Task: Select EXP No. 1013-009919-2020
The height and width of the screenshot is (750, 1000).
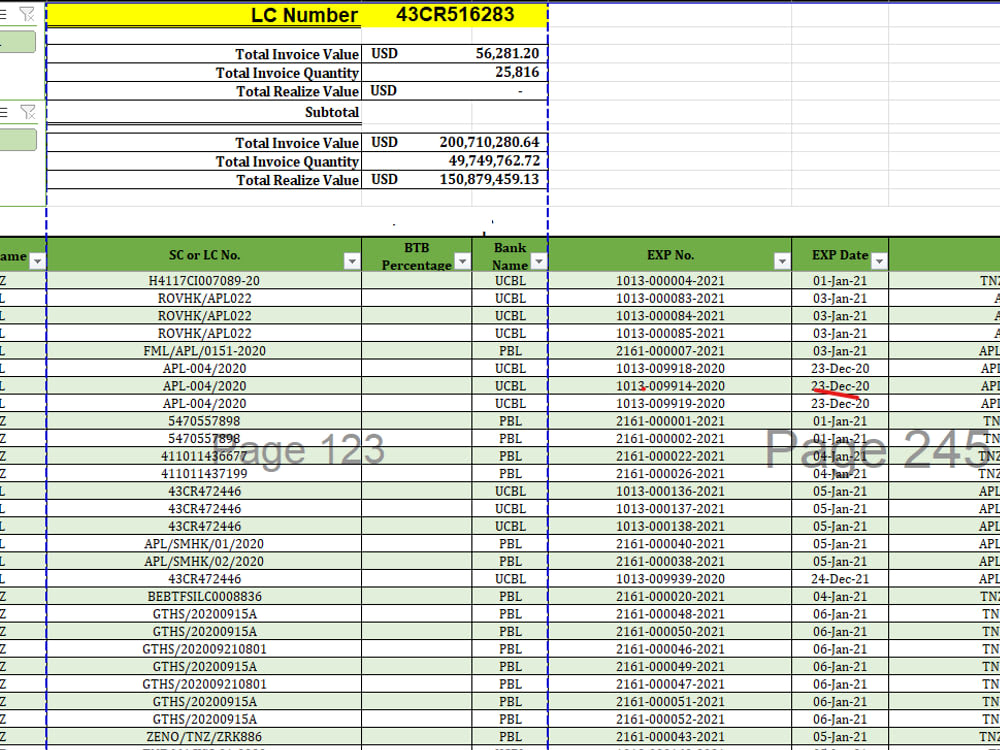Action: (670, 403)
